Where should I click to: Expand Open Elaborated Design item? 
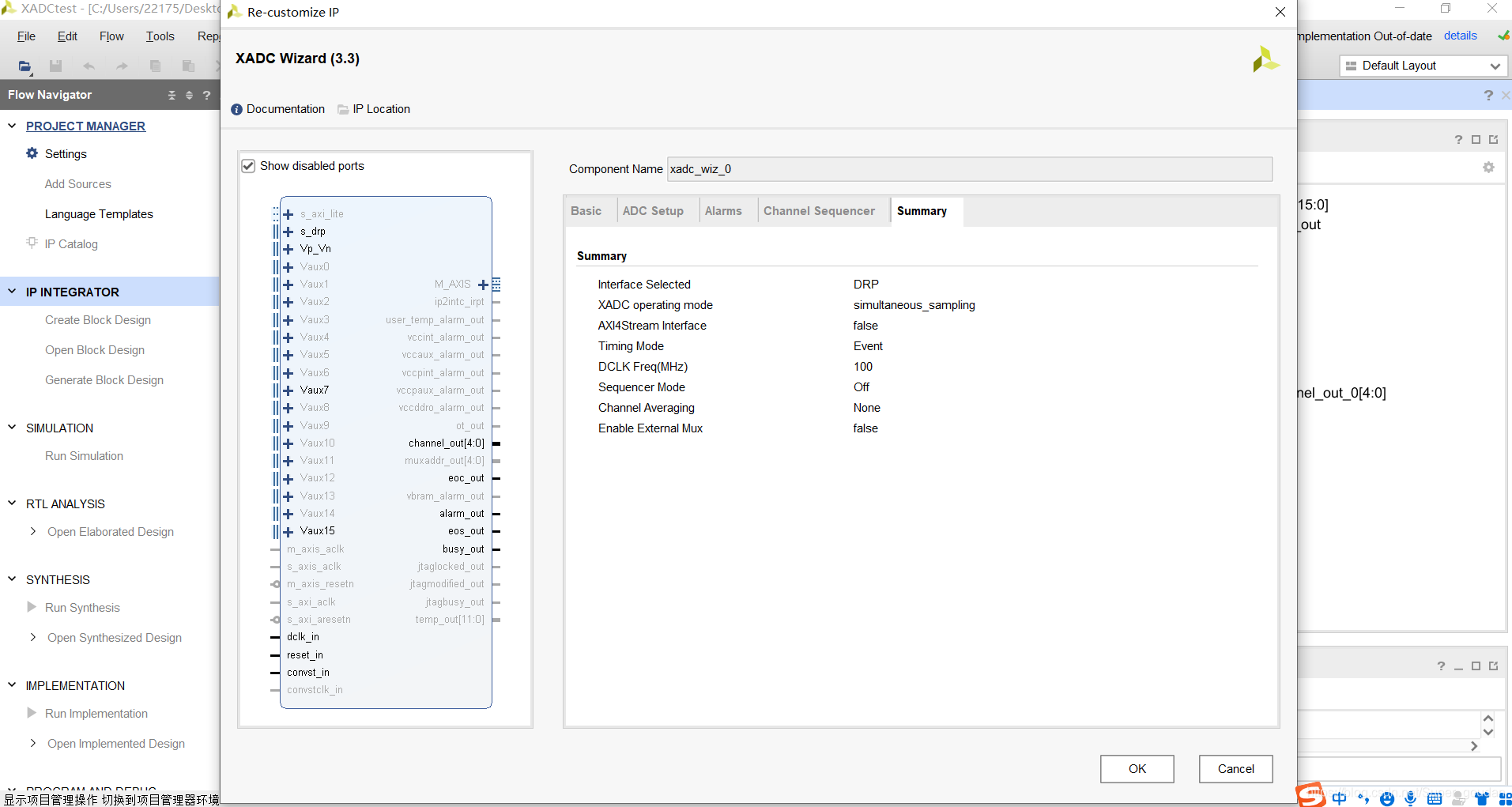point(32,531)
